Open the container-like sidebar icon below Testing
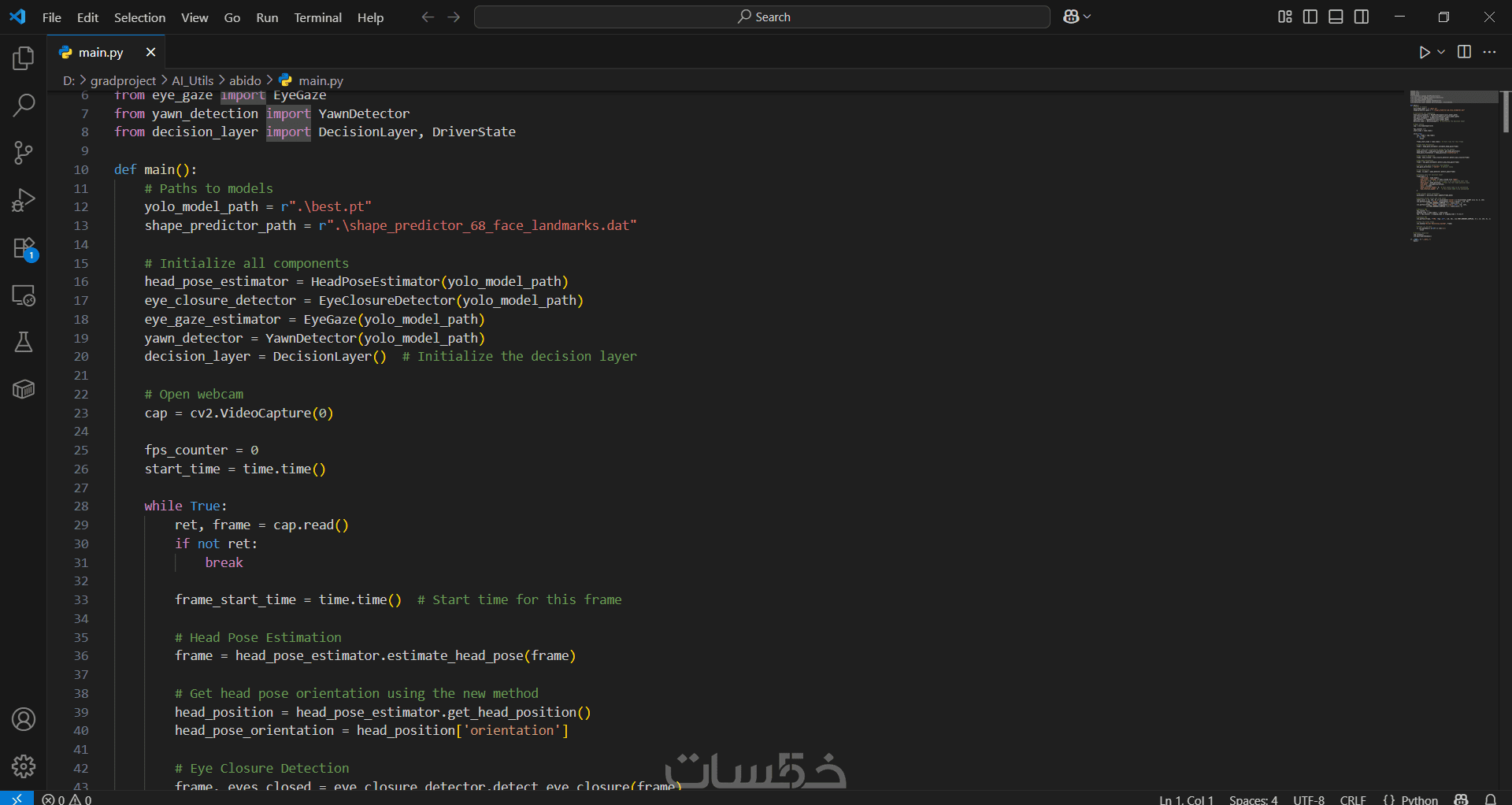This screenshot has height=805, width=1512. (x=24, y=389)
